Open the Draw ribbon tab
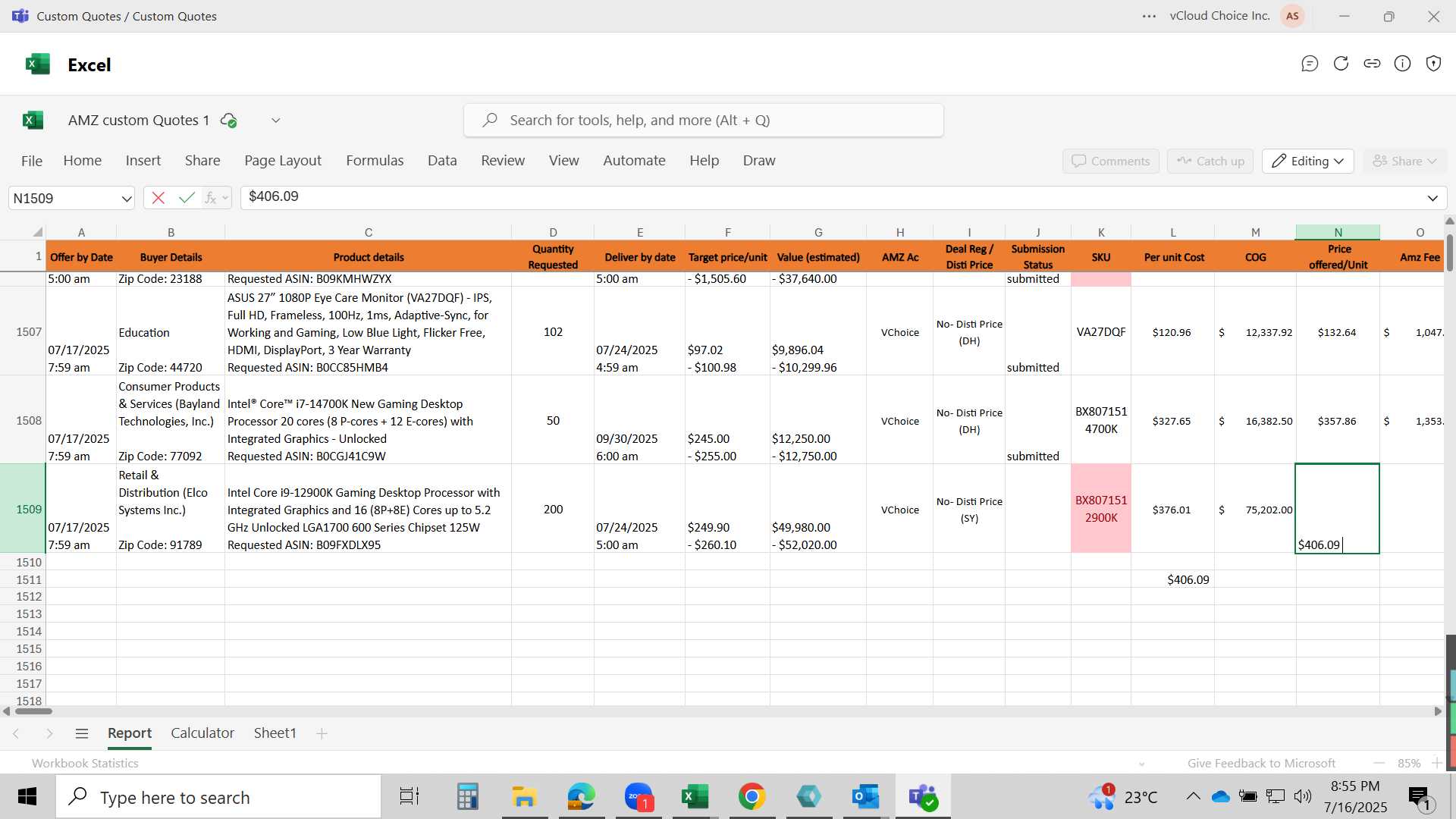 pyautogui.click(x=759, y=161)
